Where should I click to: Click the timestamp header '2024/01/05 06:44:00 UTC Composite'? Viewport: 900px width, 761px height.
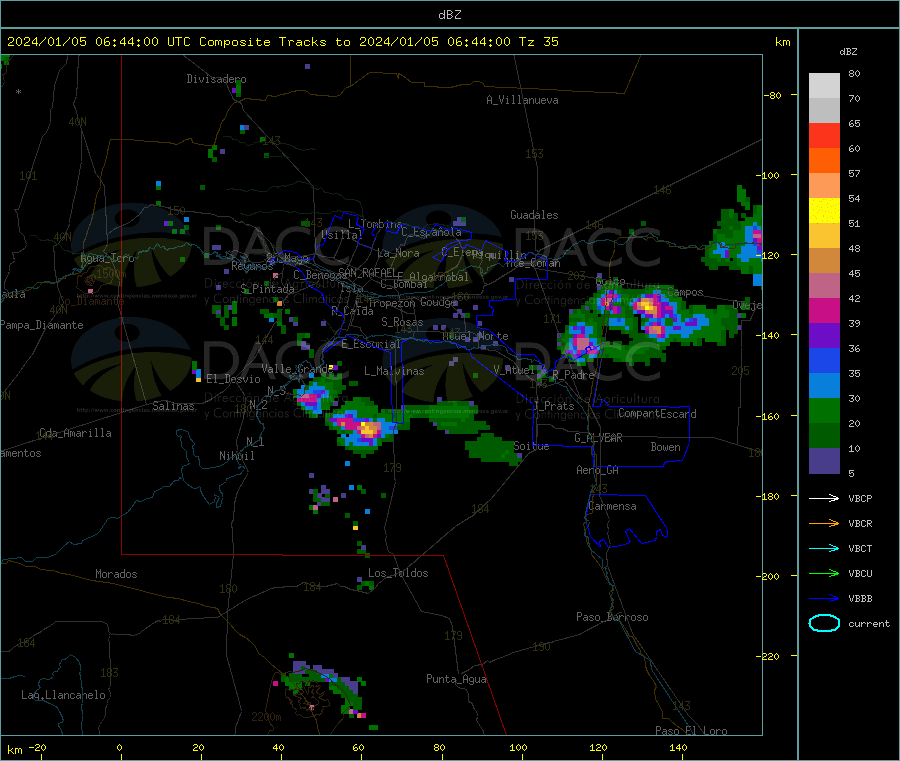pos(139,42)
